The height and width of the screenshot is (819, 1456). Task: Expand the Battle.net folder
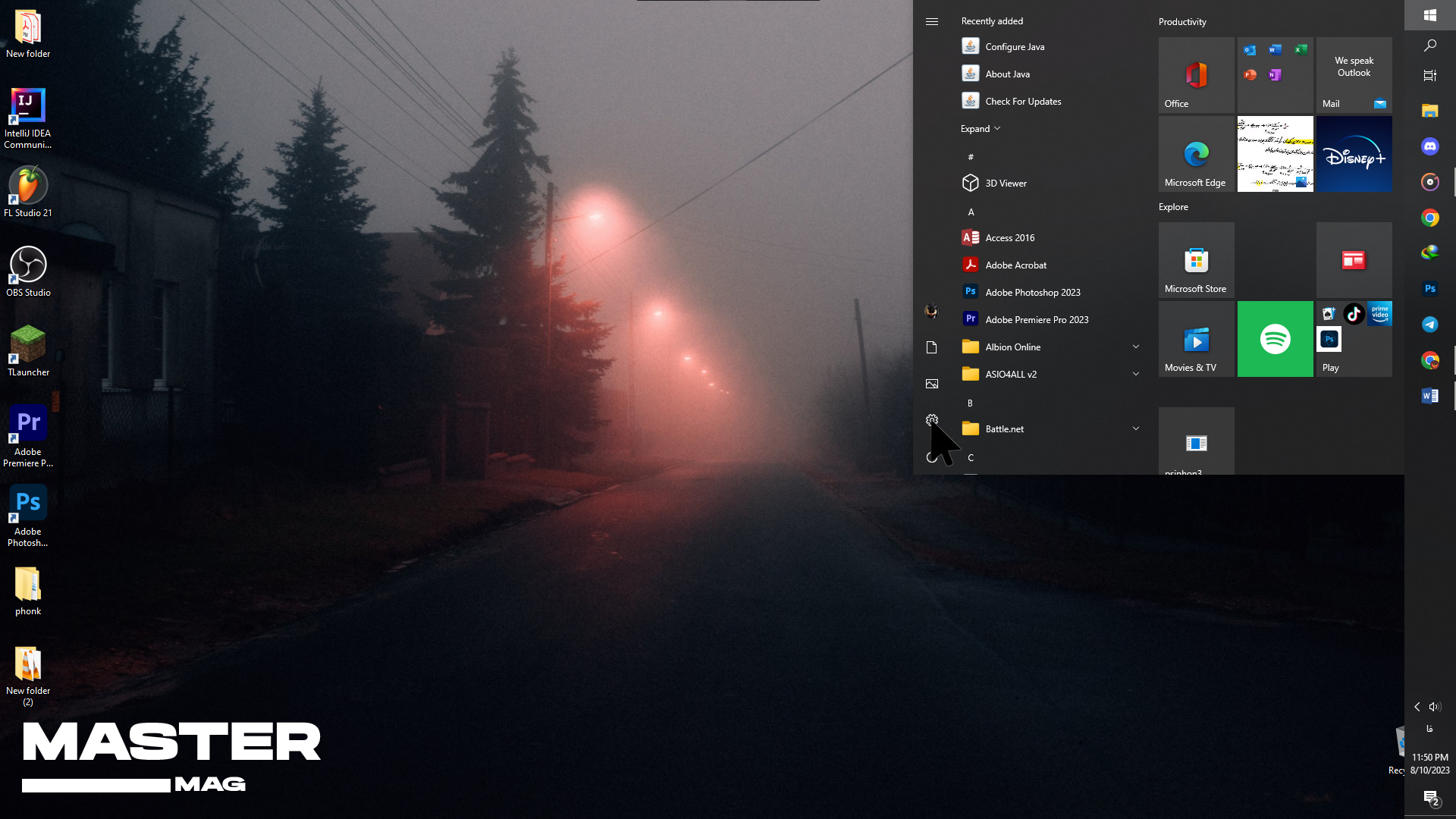(x=1051, y=428)
